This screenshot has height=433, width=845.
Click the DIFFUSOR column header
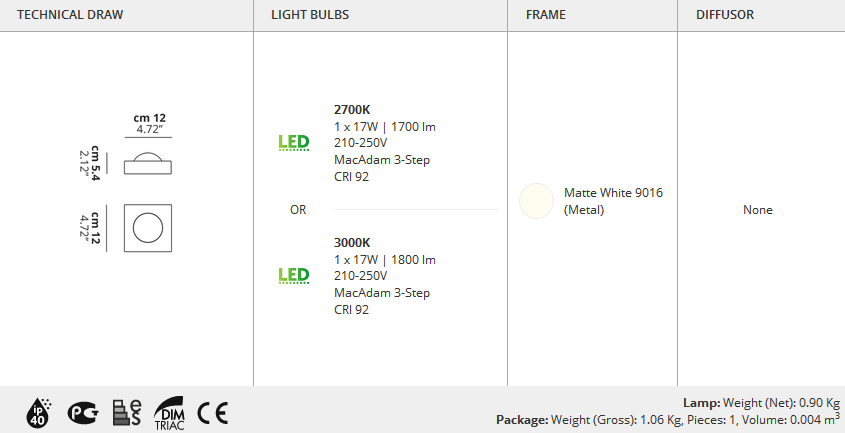725,15
